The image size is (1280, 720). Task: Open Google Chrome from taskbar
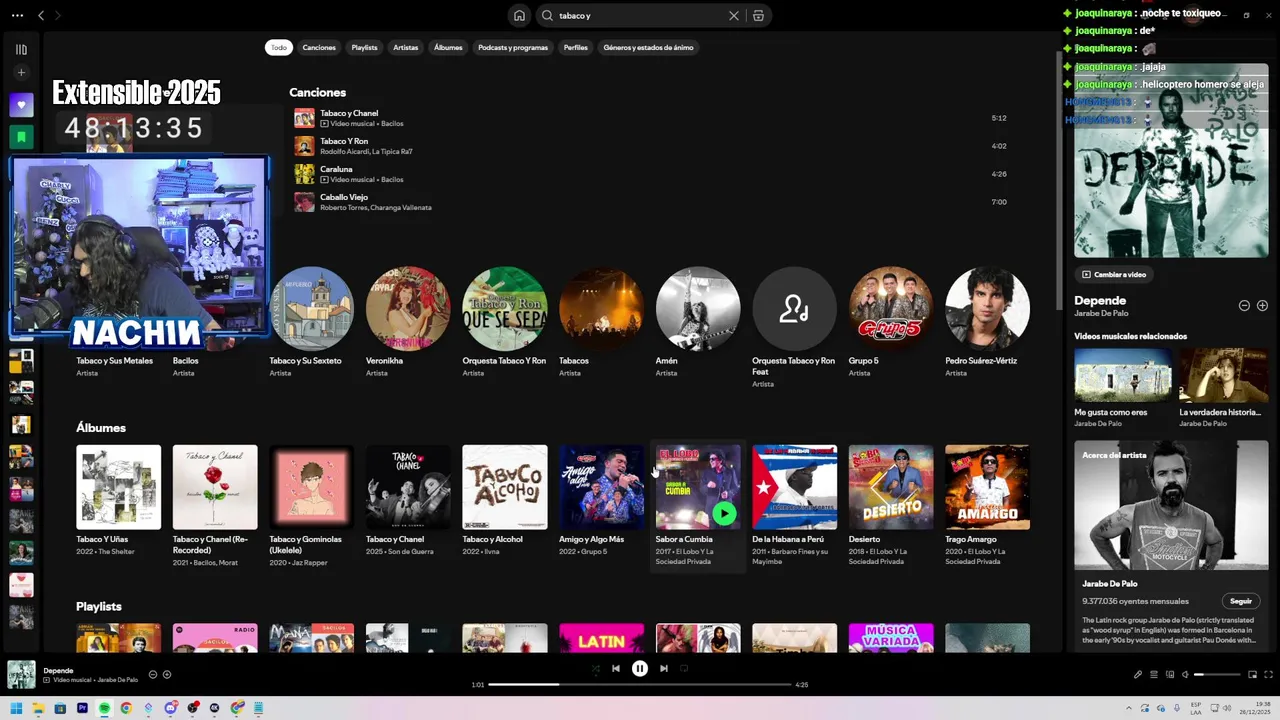click(126, 708)
